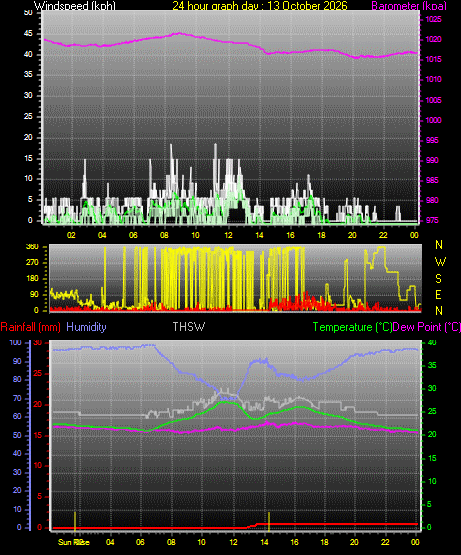Select "22" on the windspeed chart time axis
Screen dimensions: 461x555
pos(383,235)
